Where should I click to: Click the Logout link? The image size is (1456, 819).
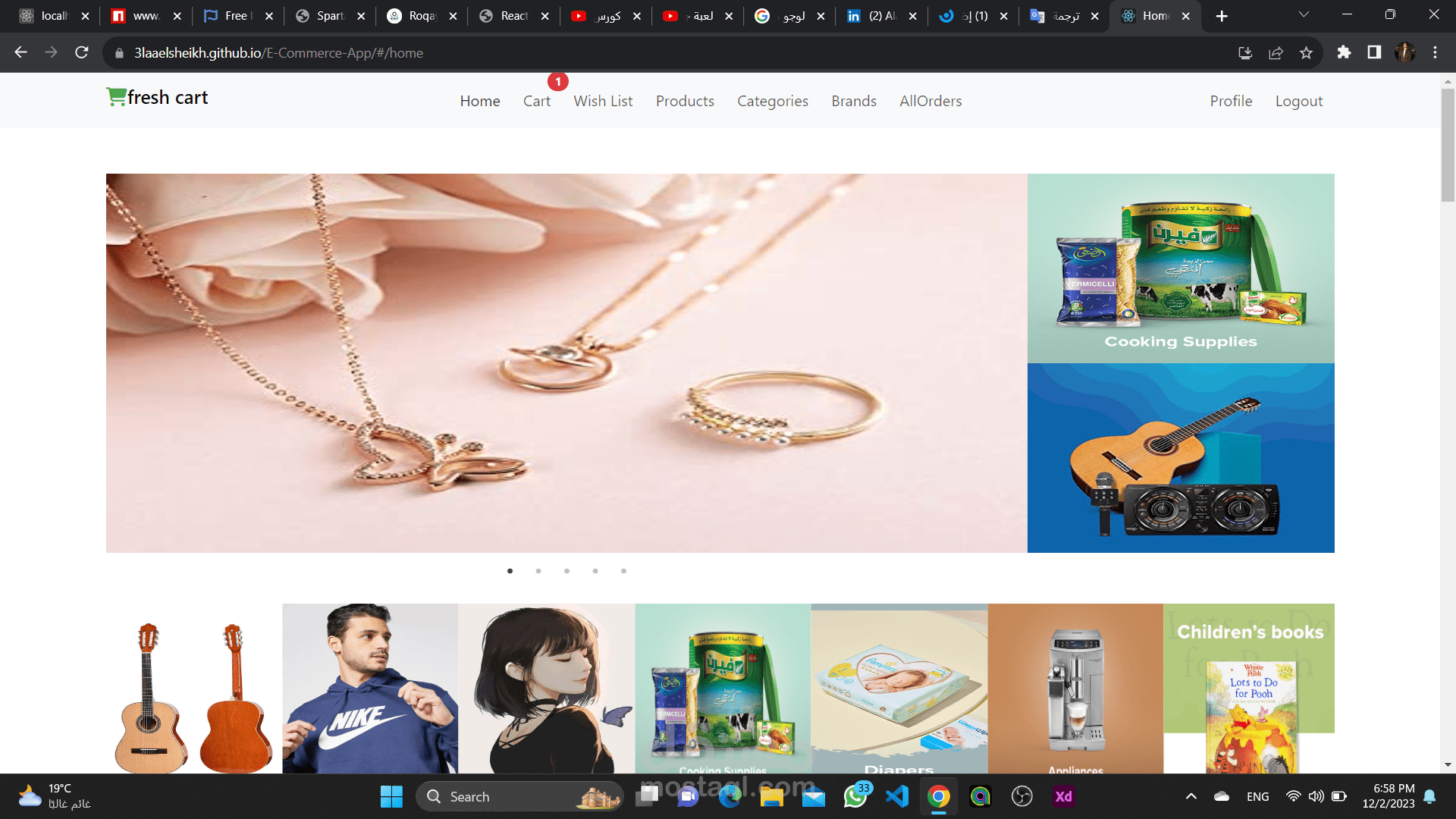click(x=1299, y=101)
